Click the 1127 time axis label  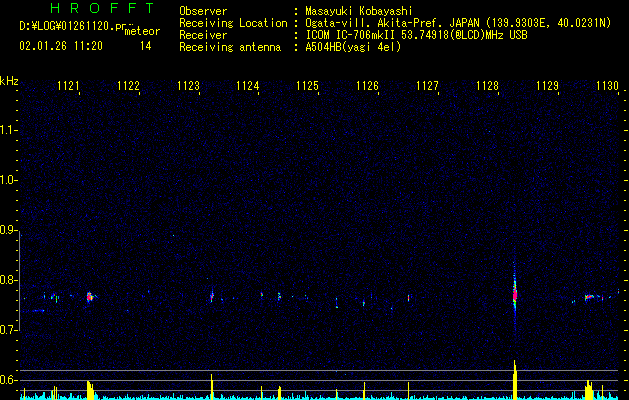pyautogui.click(x=428, y=86)
